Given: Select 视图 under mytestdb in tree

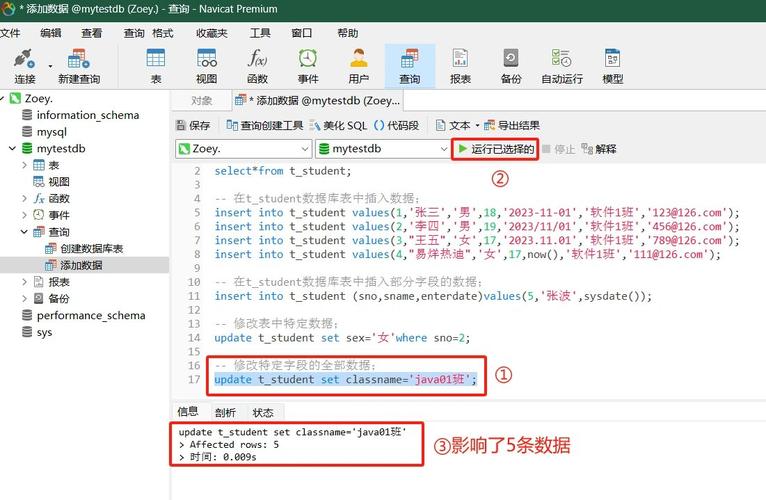Looking at the screenshot, I should (x=59, y=182).
